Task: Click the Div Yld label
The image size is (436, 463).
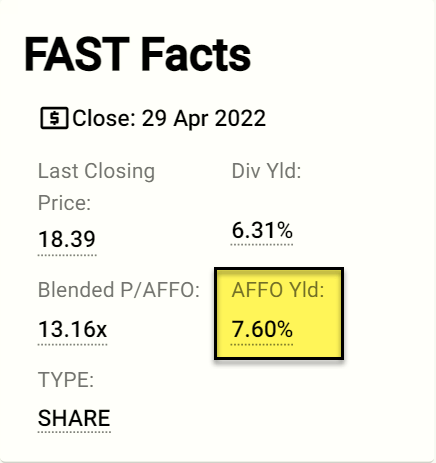Action: [266, 171]
